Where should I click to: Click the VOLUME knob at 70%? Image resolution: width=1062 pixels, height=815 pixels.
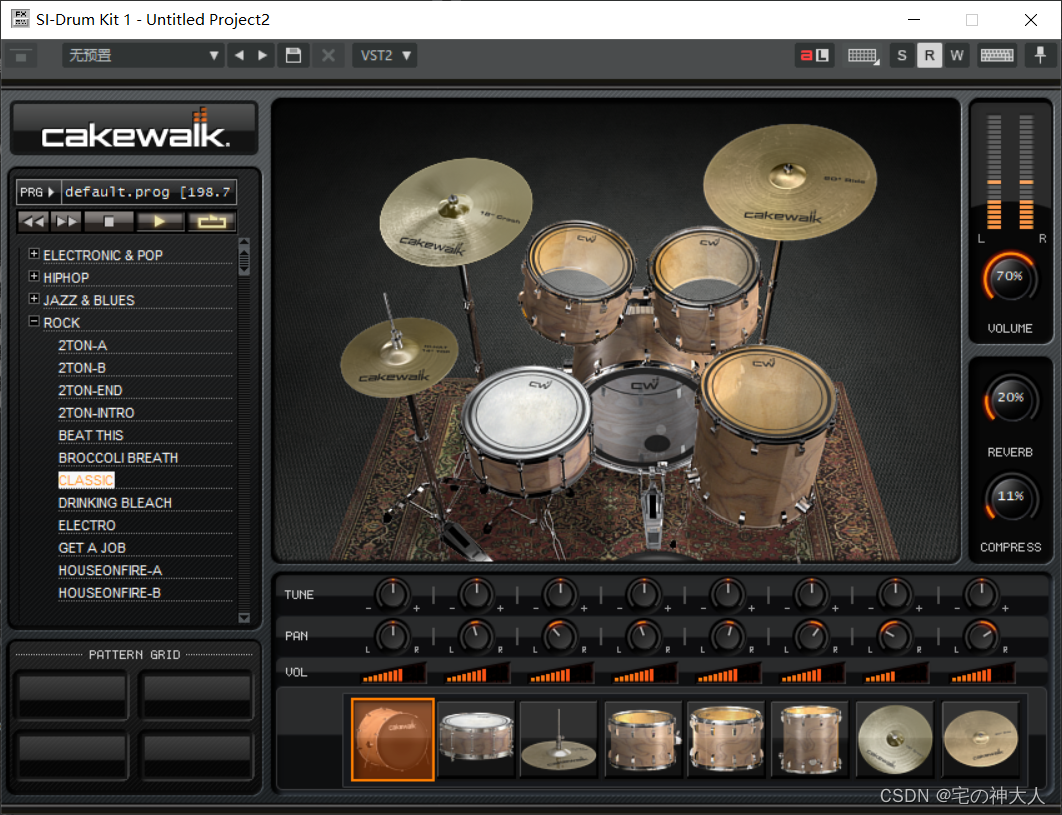tap(1009, 277)
